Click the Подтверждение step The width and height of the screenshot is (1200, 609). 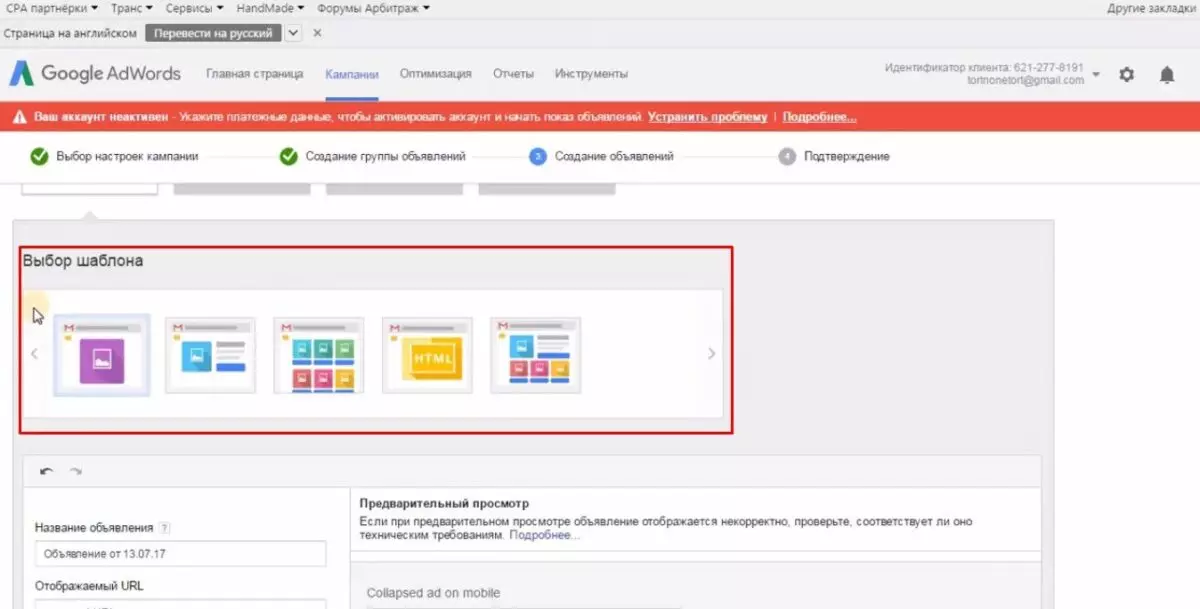834,156
